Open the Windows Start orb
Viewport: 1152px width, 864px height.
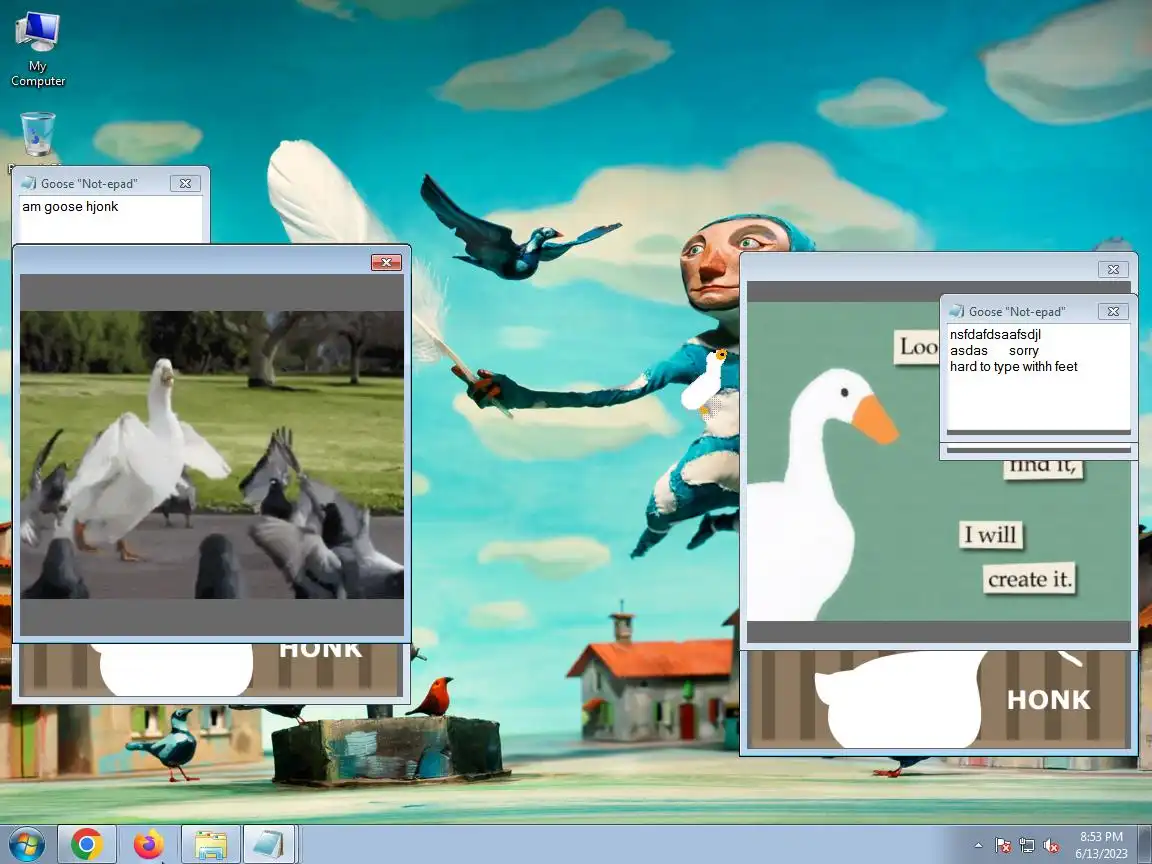[x=26, y=844]
